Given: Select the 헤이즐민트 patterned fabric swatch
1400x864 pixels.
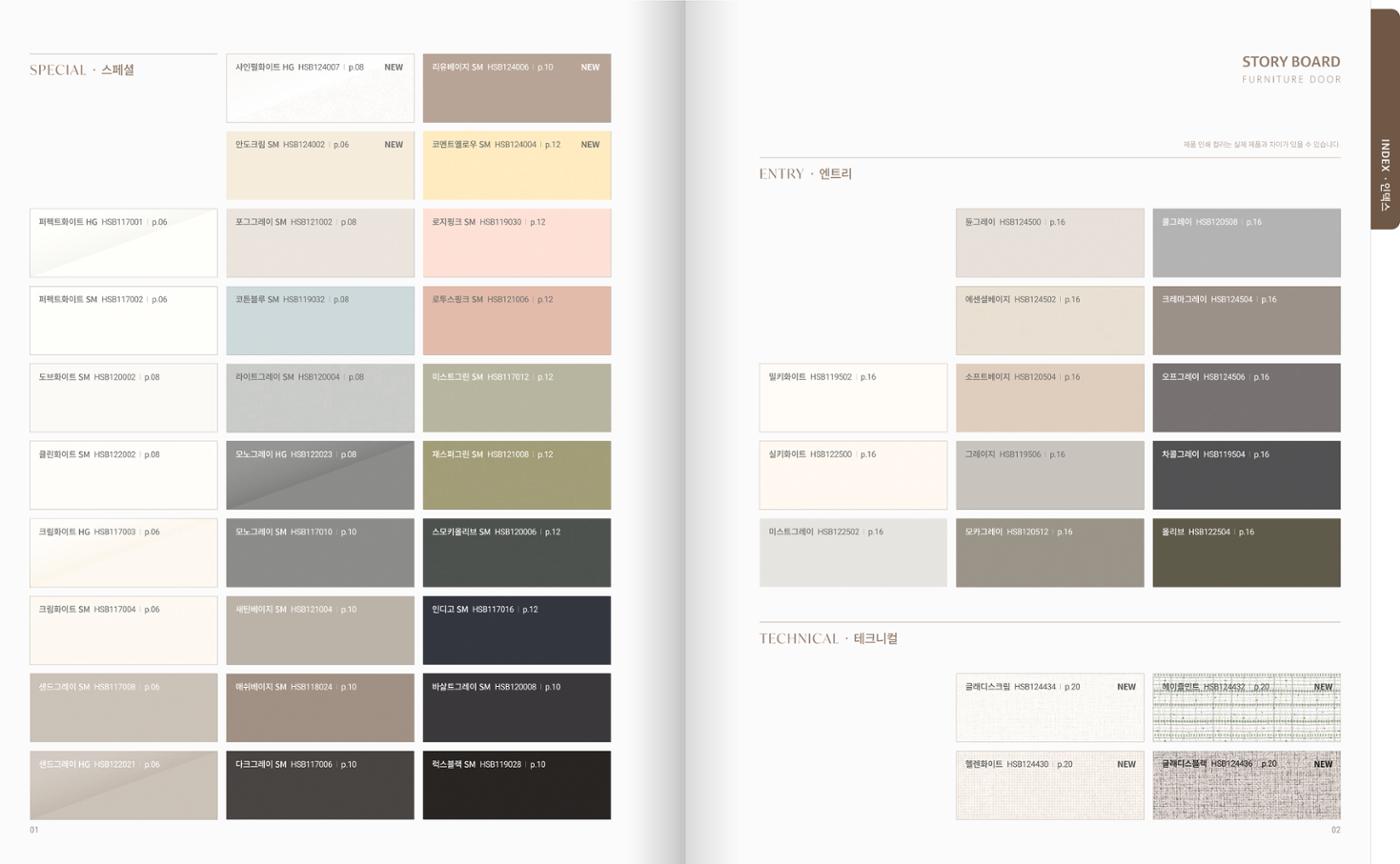Looking at the screenshot, I should click(x=1246, y=707).
